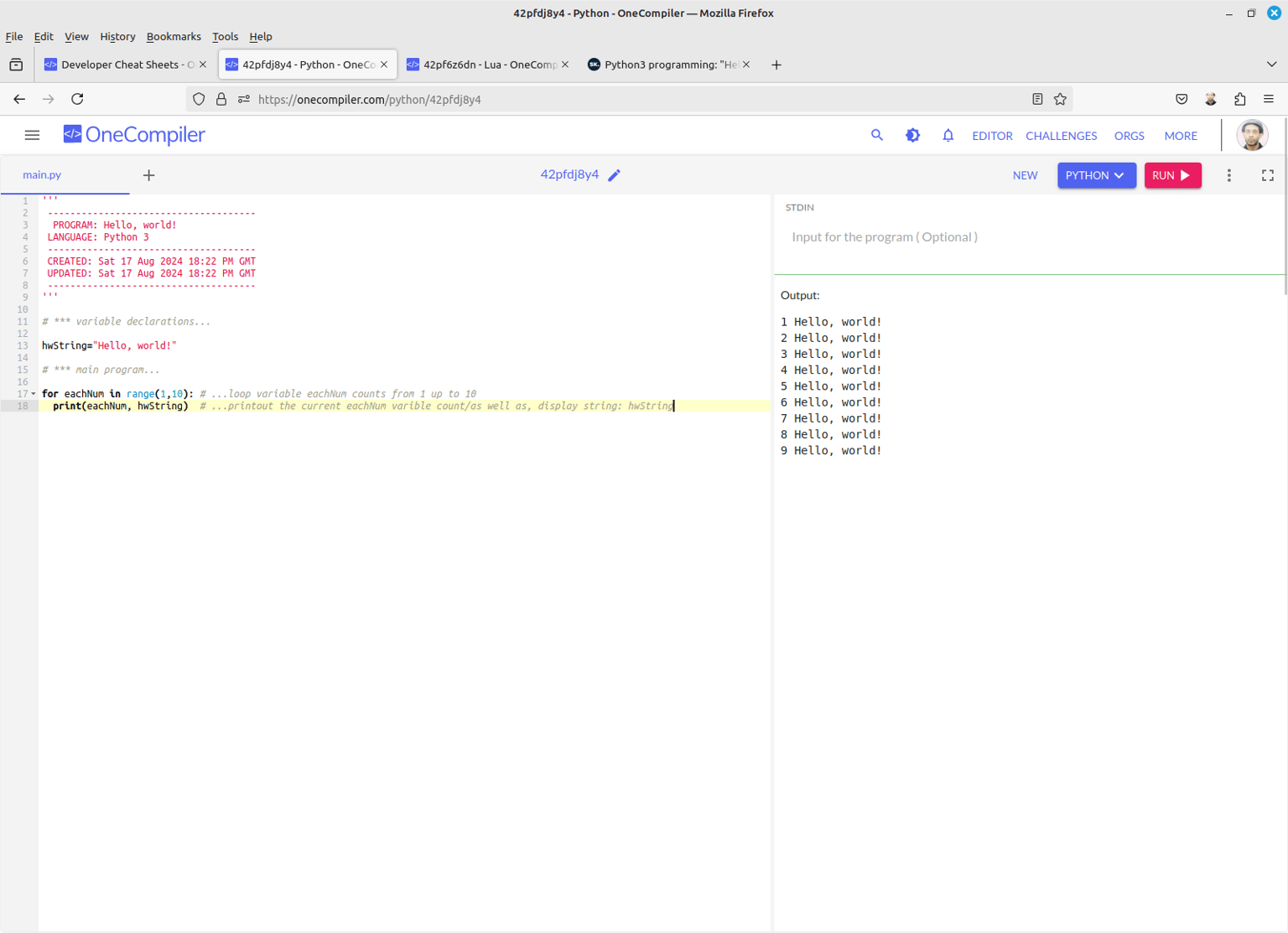
Task: Open a new browser tab
Action: coord(776,65)
